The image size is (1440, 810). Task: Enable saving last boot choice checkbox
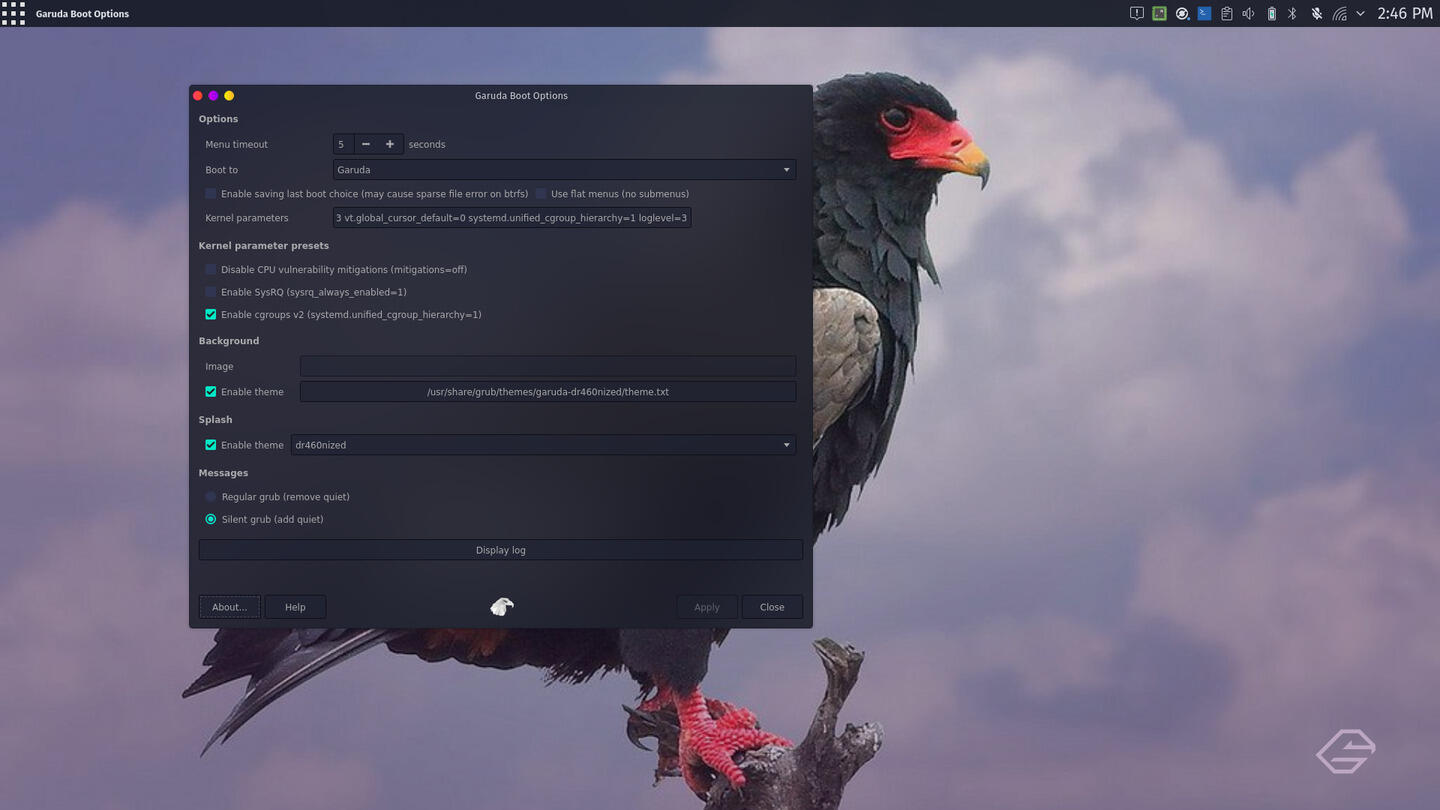click(210, 194)
